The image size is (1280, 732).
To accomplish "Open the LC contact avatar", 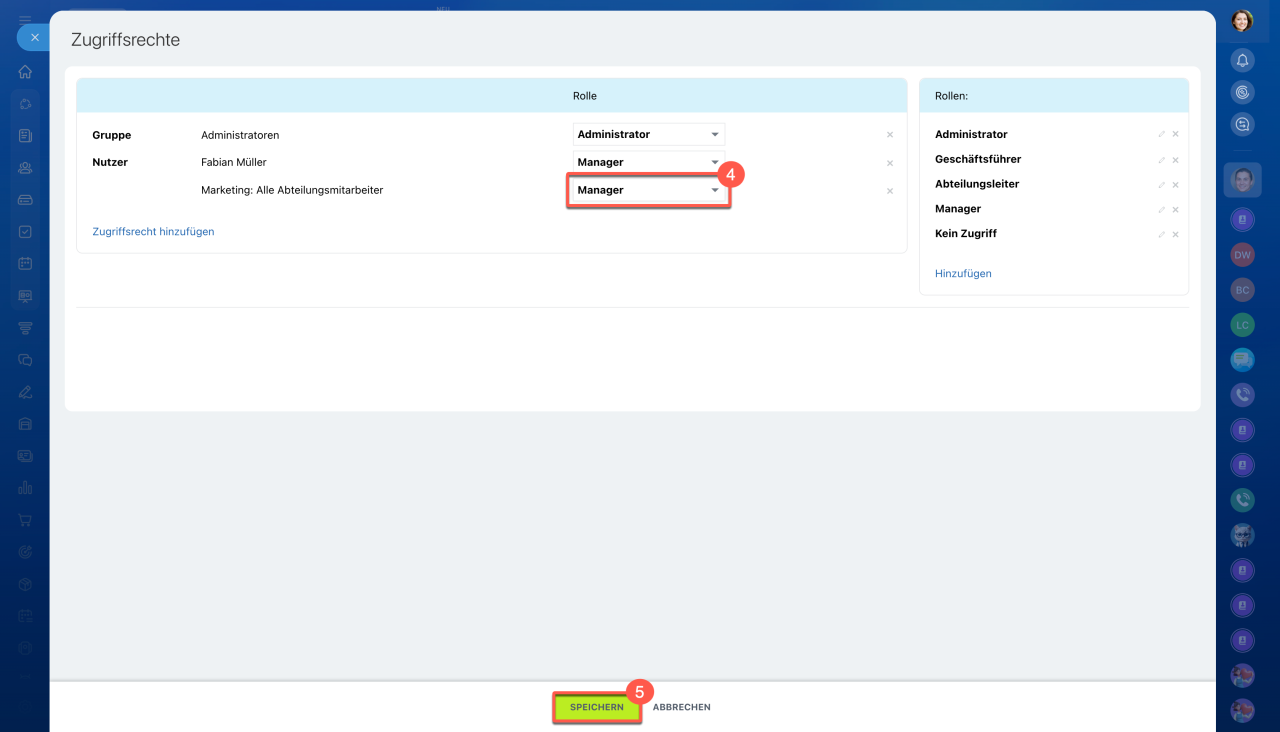I will pos(1242,325).
